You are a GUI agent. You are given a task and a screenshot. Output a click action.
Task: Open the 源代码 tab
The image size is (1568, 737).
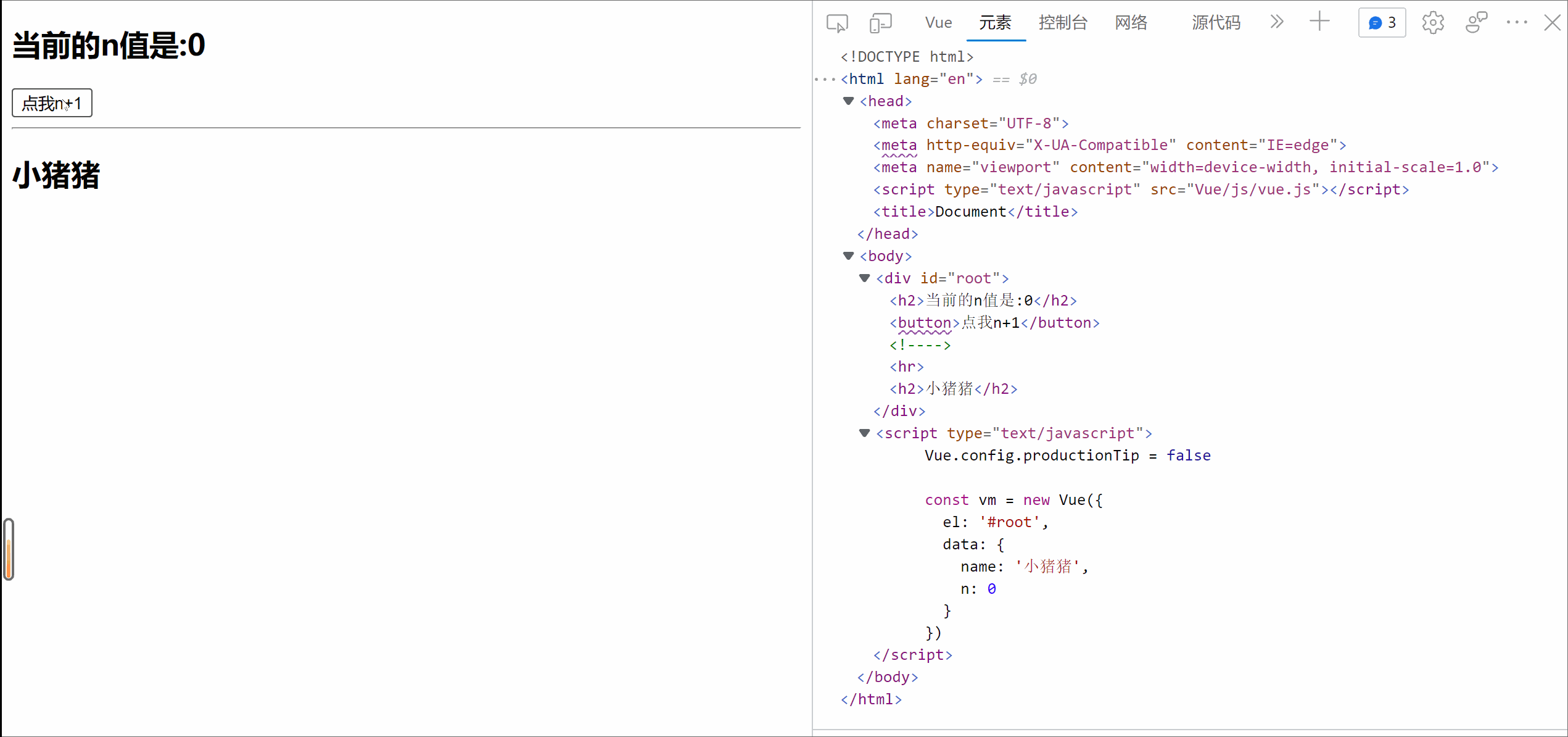point(1215,23)
